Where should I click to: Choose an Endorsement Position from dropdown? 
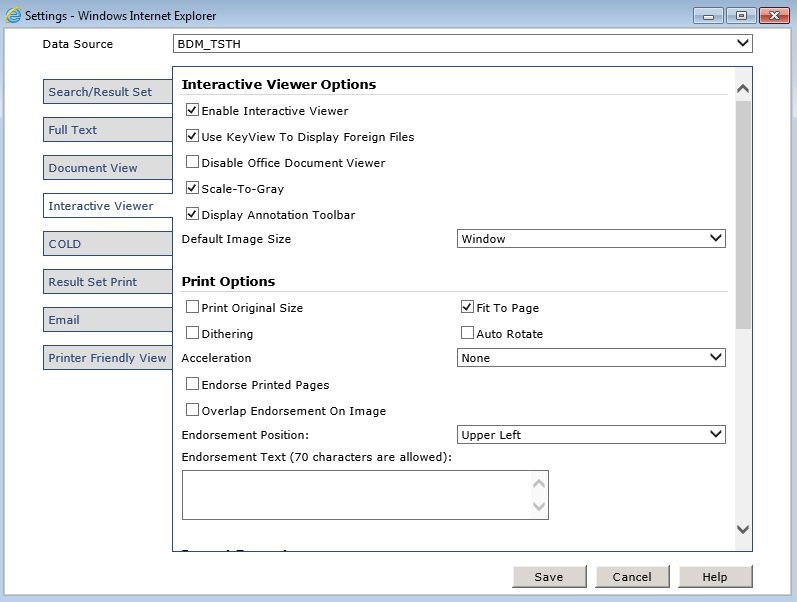click(591, 435)
